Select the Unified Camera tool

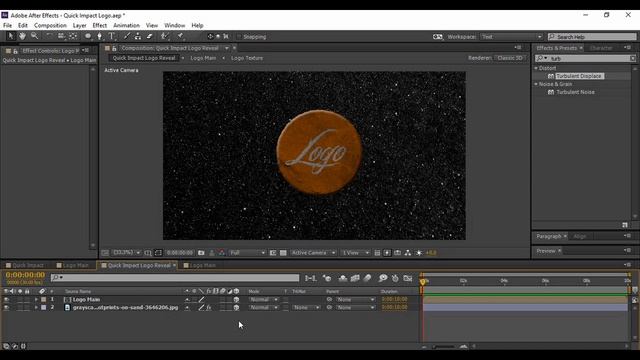(61, 36)
